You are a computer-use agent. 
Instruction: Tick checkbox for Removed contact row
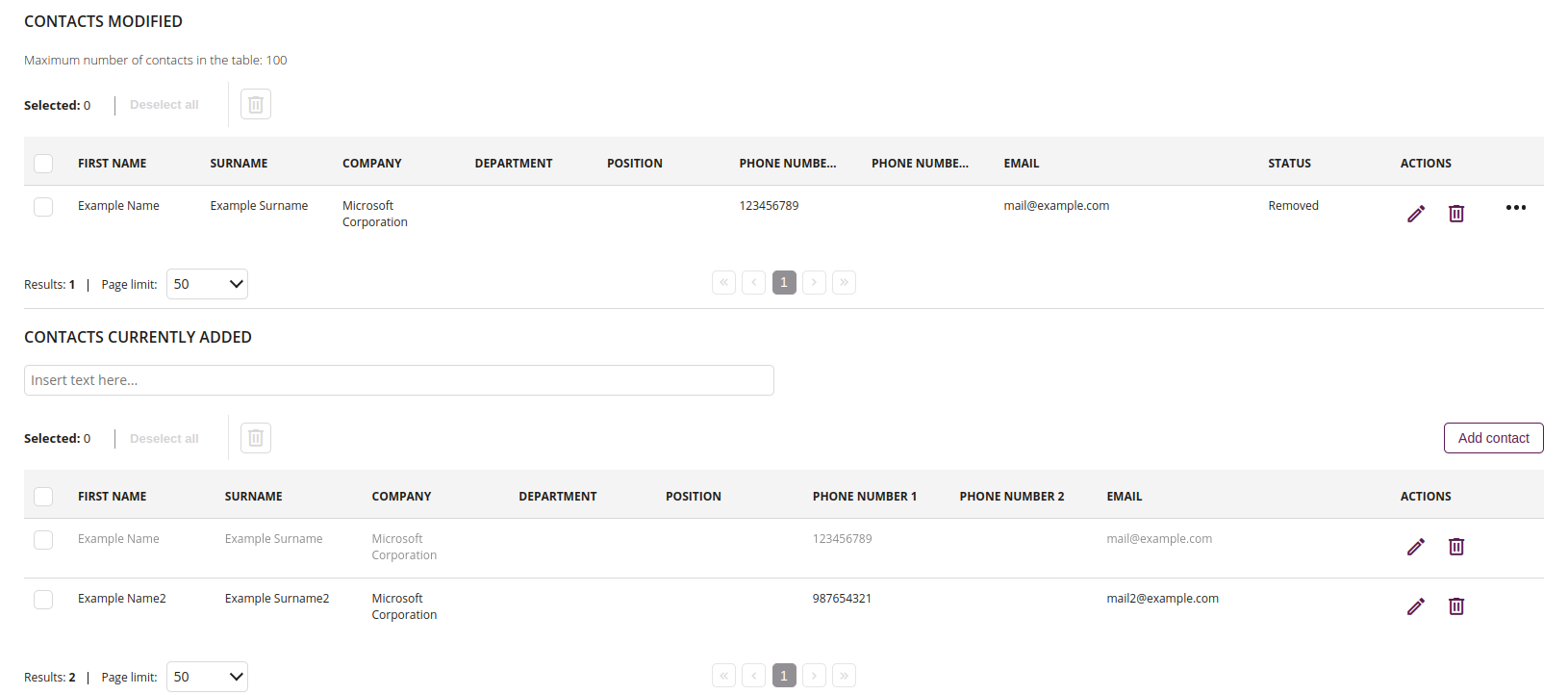point(43,207)
